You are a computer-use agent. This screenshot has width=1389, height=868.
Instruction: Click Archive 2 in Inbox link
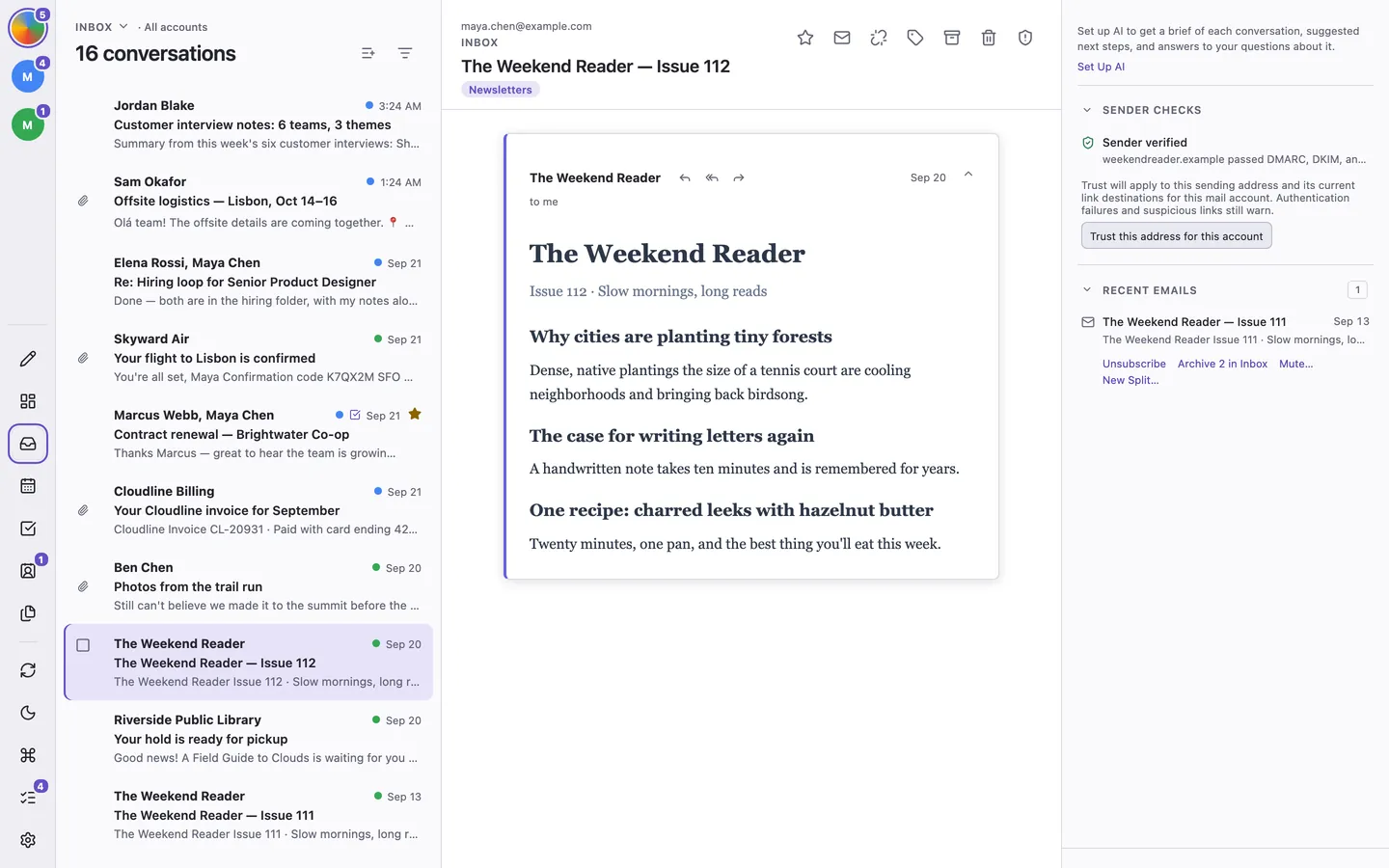point(1222,364)
